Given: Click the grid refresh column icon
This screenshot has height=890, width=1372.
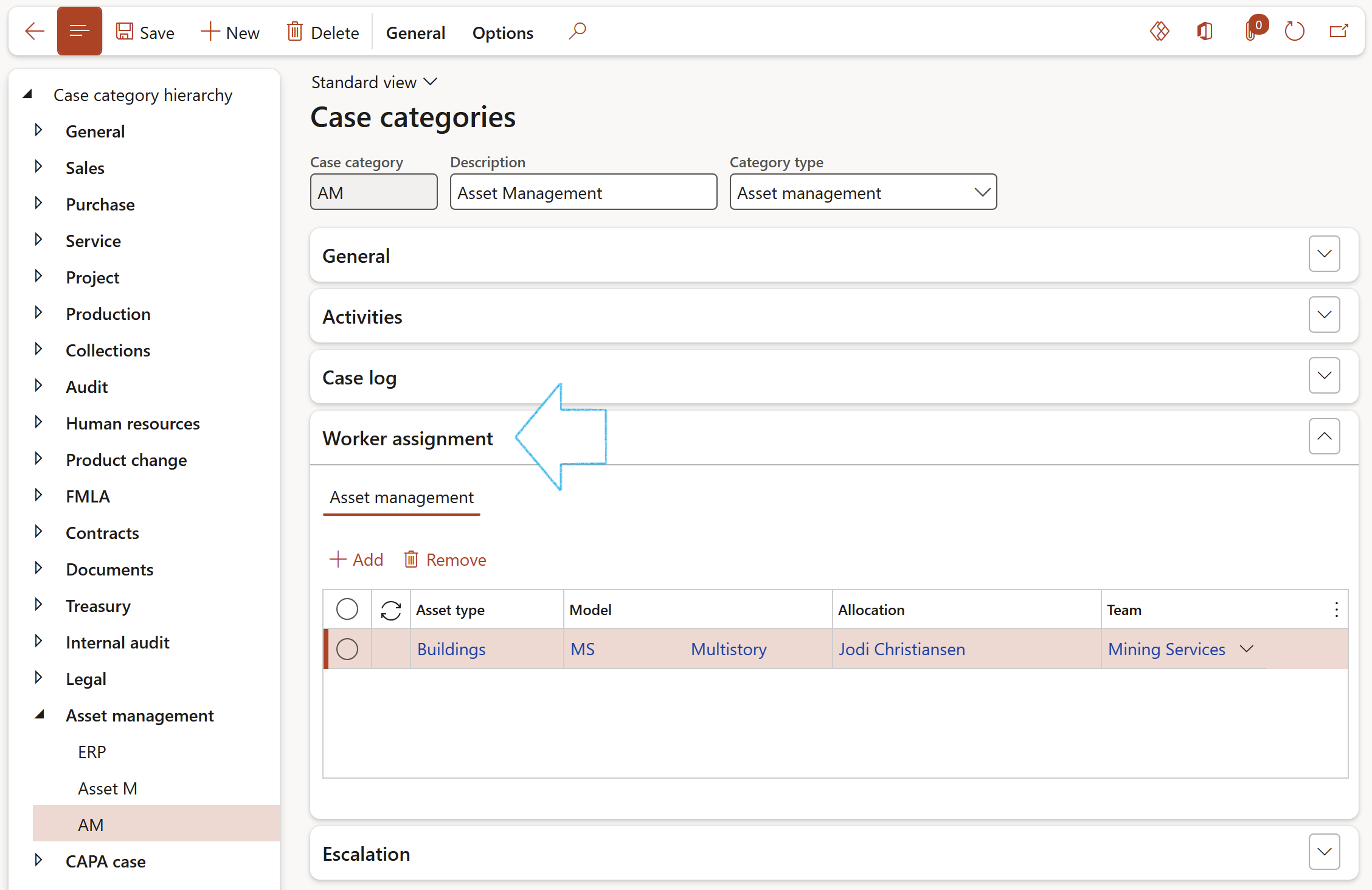Looking at the screenshot, I should [390, 610].
